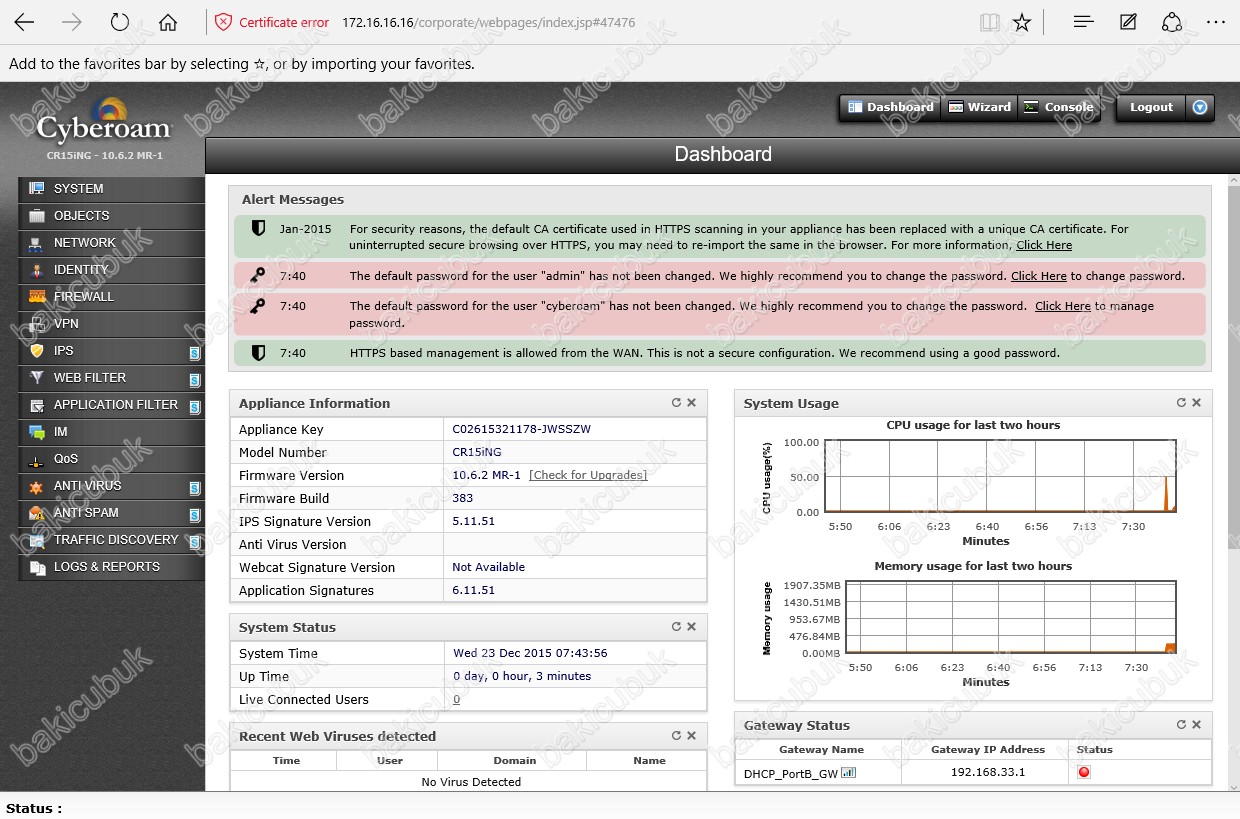
Task: Open the VPN menu
Action: pyautogui.click(x=111, y=323)
